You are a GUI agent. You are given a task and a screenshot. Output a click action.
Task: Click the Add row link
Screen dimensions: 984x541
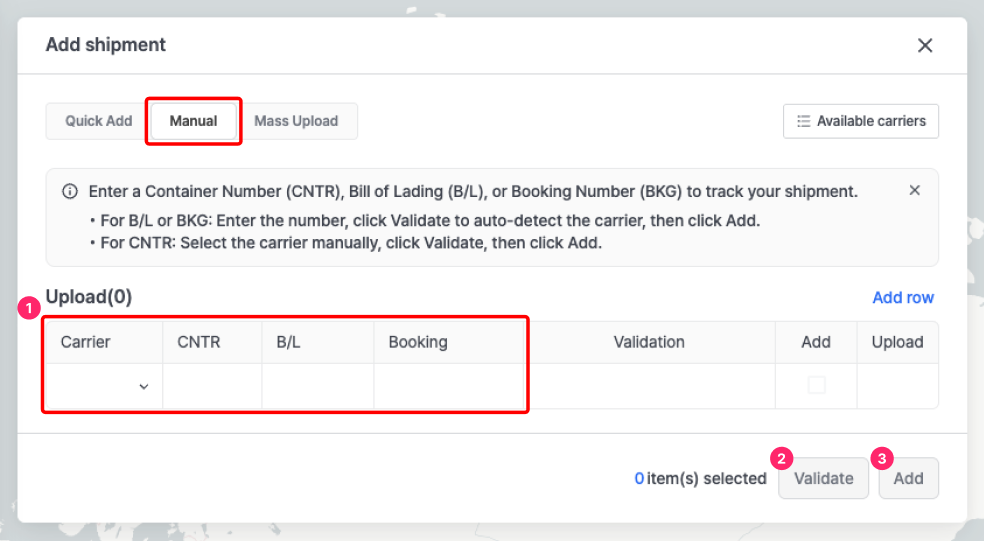point(903,297)
